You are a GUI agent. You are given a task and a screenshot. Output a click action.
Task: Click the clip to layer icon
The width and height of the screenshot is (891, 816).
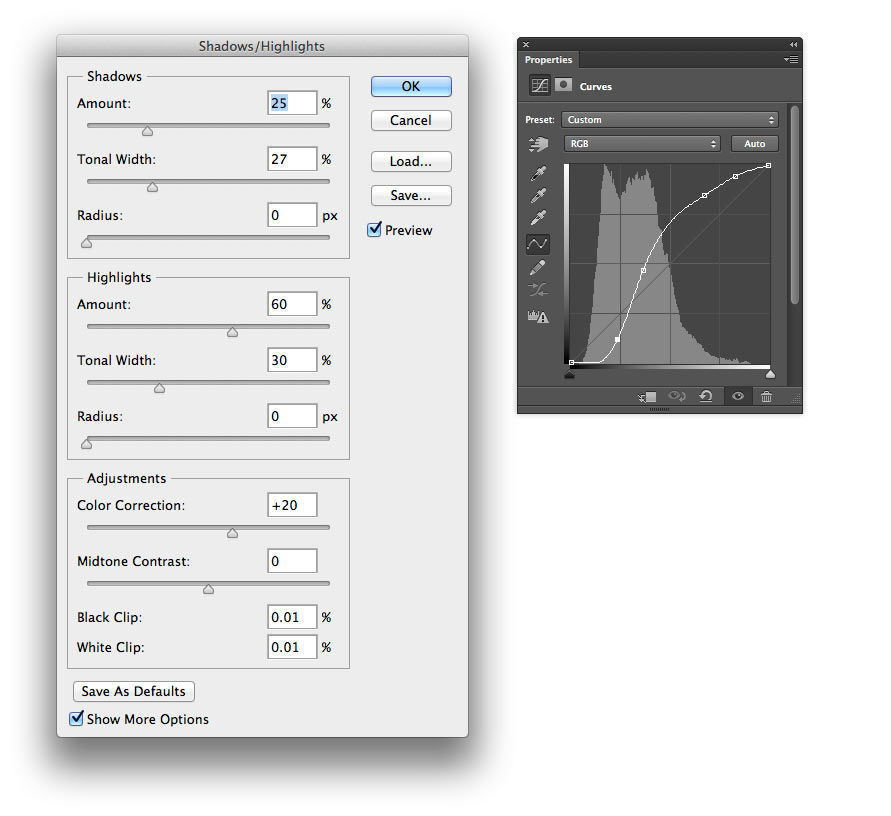coord(647,397)
